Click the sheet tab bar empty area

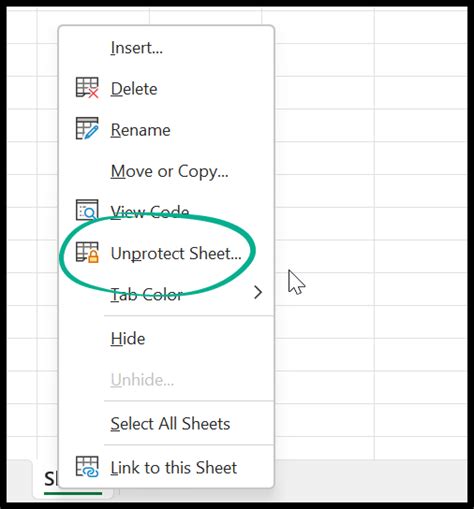coord(367,480)
